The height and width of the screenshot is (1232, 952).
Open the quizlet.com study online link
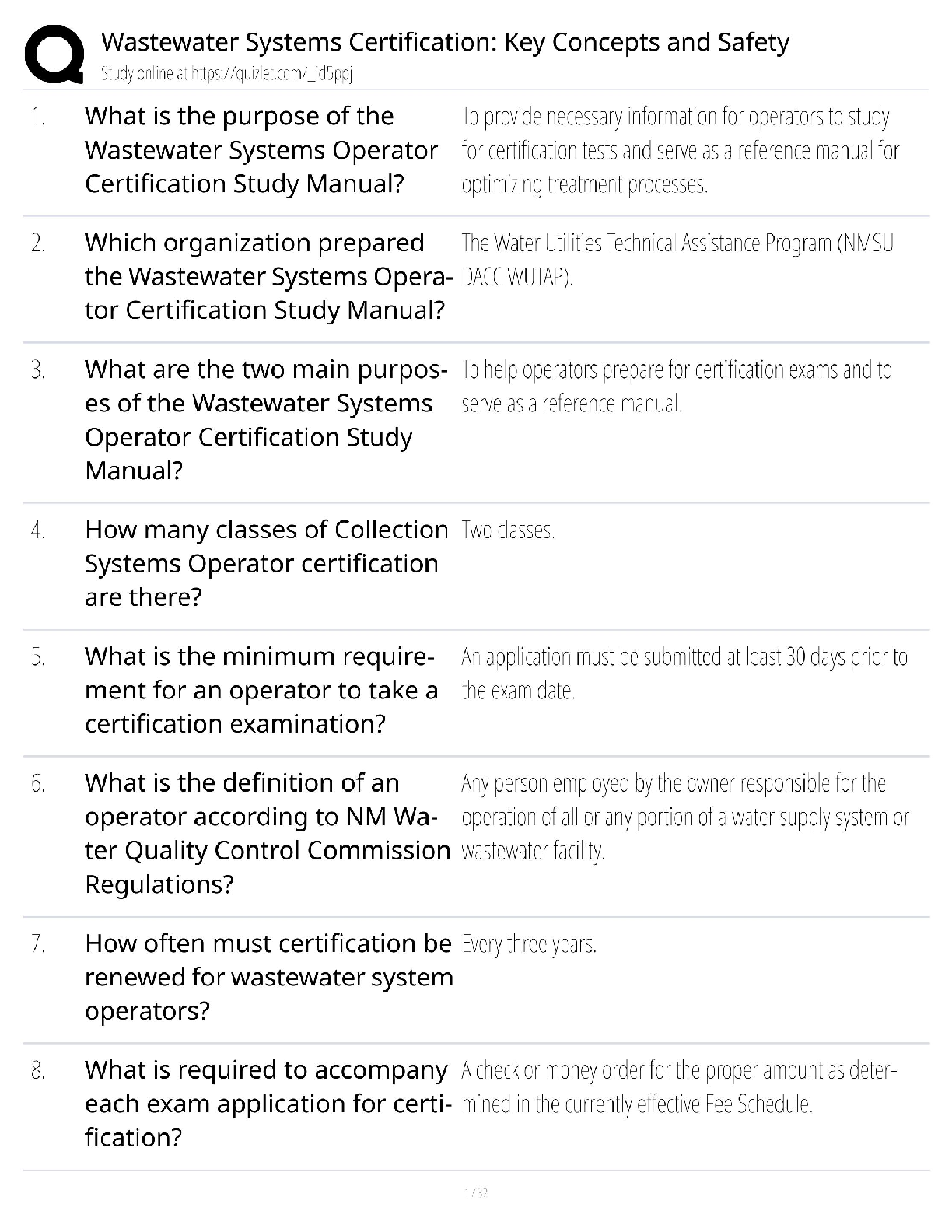tap(226, 74)
